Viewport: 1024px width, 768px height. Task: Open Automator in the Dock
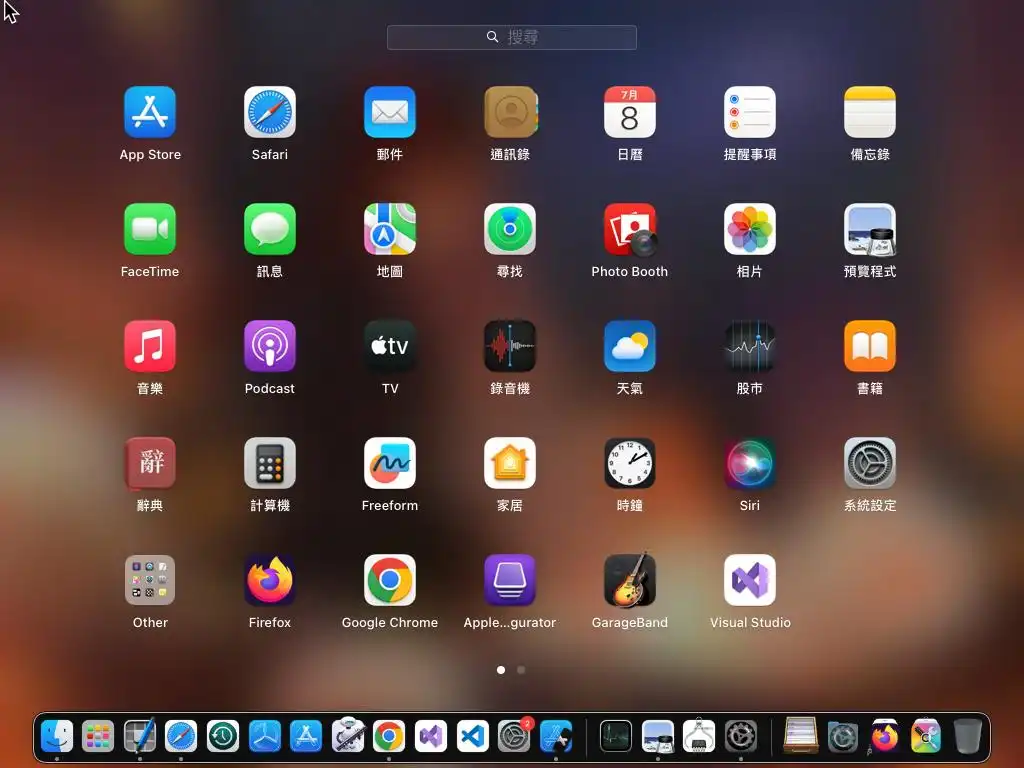click(347, 736)
